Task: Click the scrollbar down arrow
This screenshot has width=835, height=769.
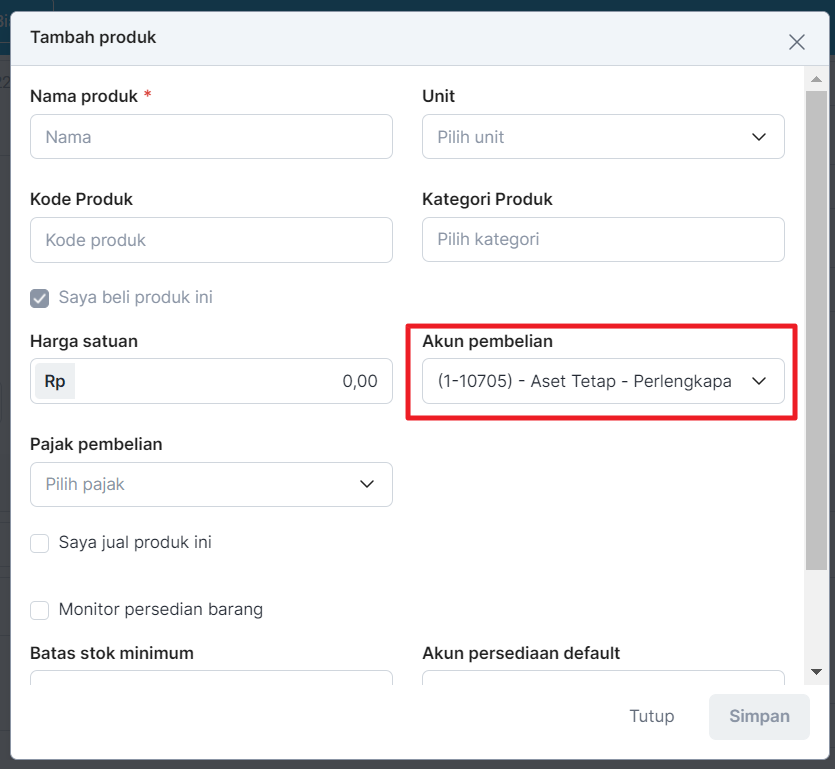Action: pos(816,672)
